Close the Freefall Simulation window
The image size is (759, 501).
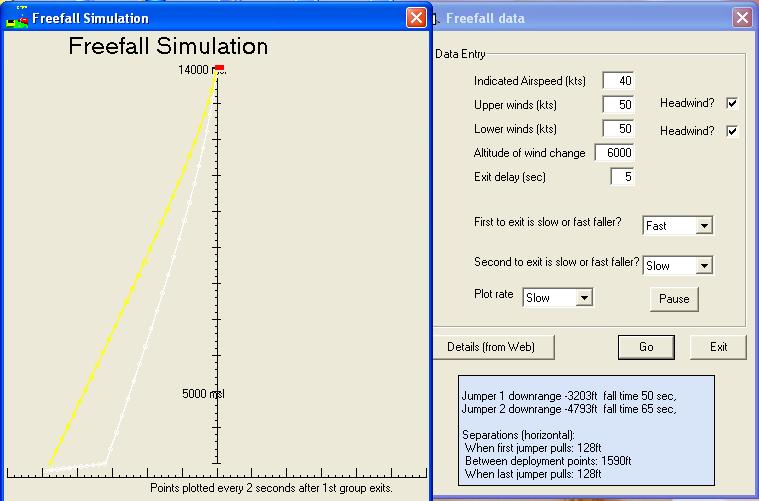(x=416, y=18)
